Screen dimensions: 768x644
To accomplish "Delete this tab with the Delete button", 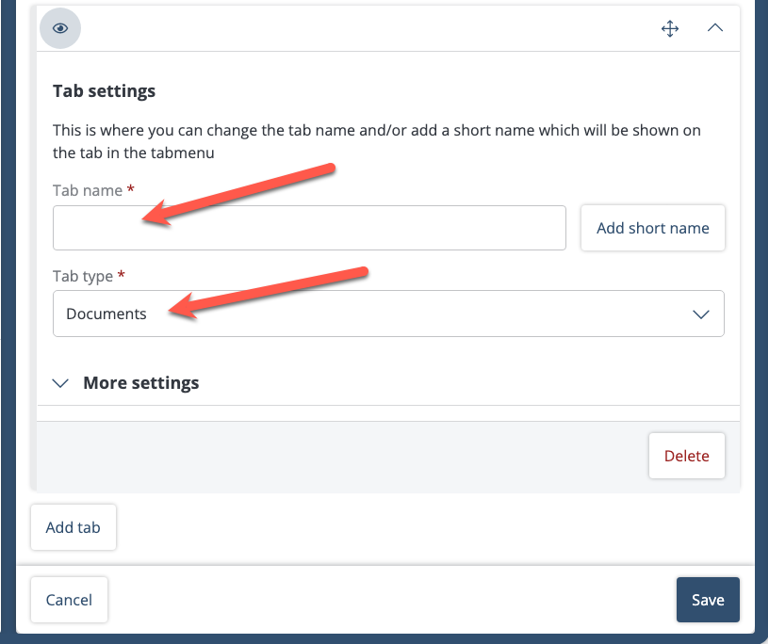I will 687,455.
